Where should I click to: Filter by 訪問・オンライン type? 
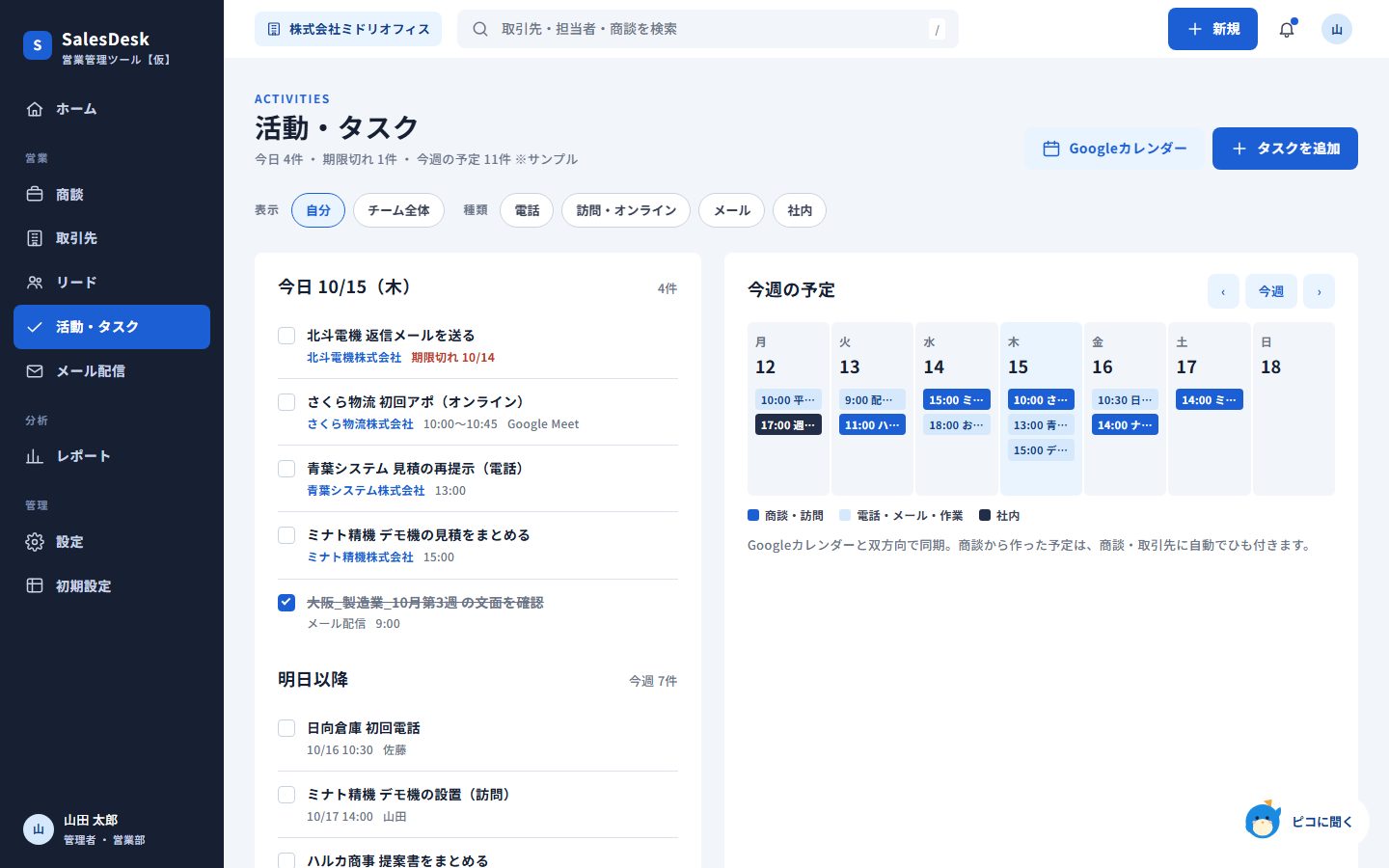click(x=626, y=210)
